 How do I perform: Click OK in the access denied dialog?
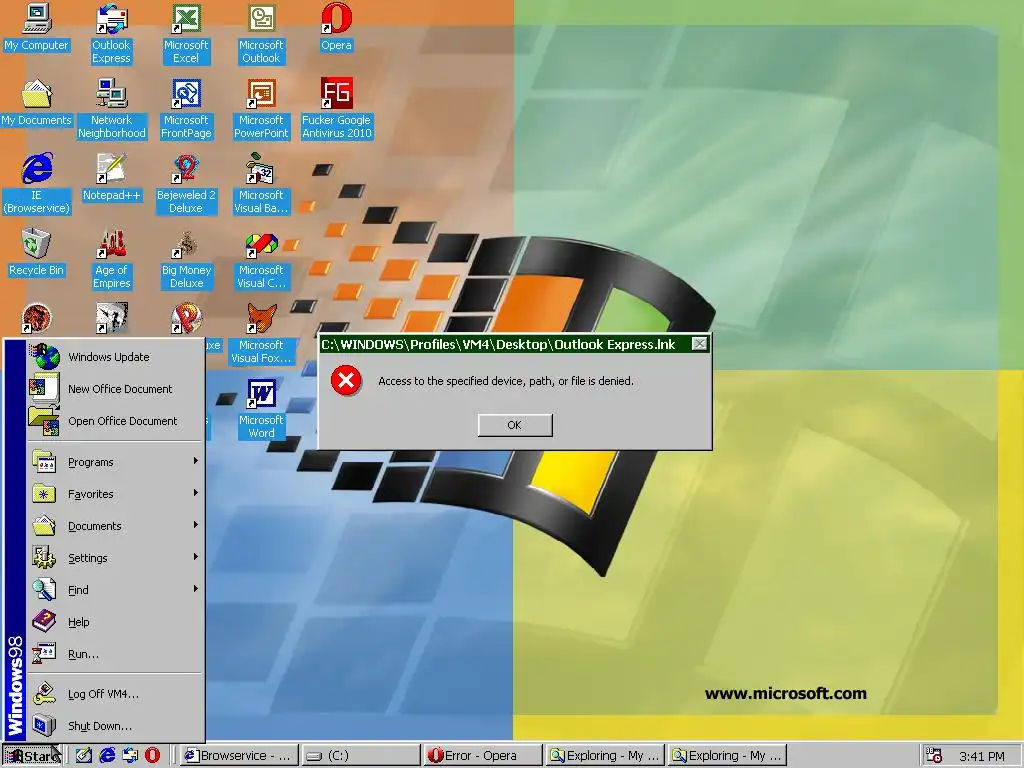pos(515,425)
